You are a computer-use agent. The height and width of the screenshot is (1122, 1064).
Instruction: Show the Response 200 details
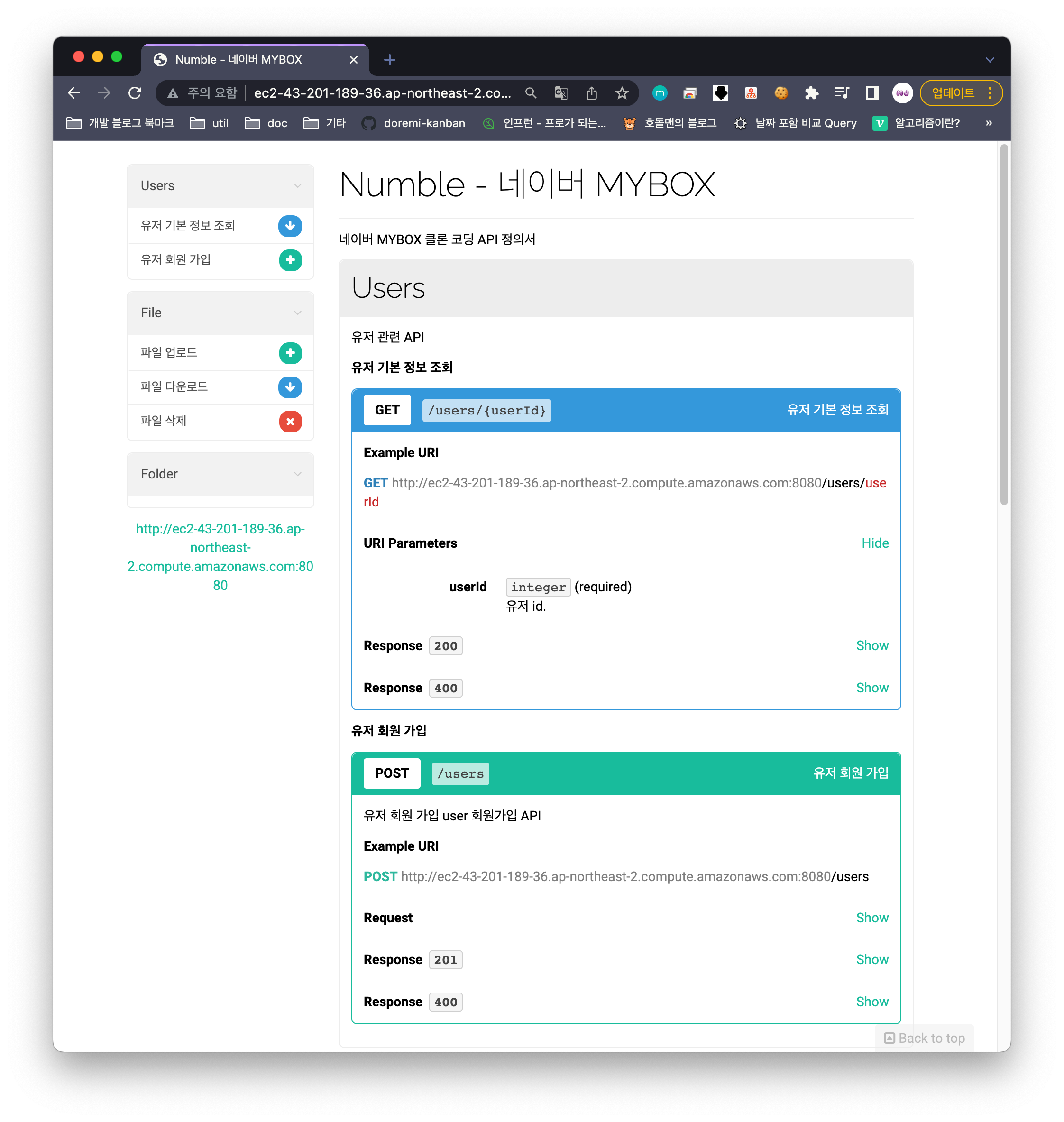coord(872,645)
